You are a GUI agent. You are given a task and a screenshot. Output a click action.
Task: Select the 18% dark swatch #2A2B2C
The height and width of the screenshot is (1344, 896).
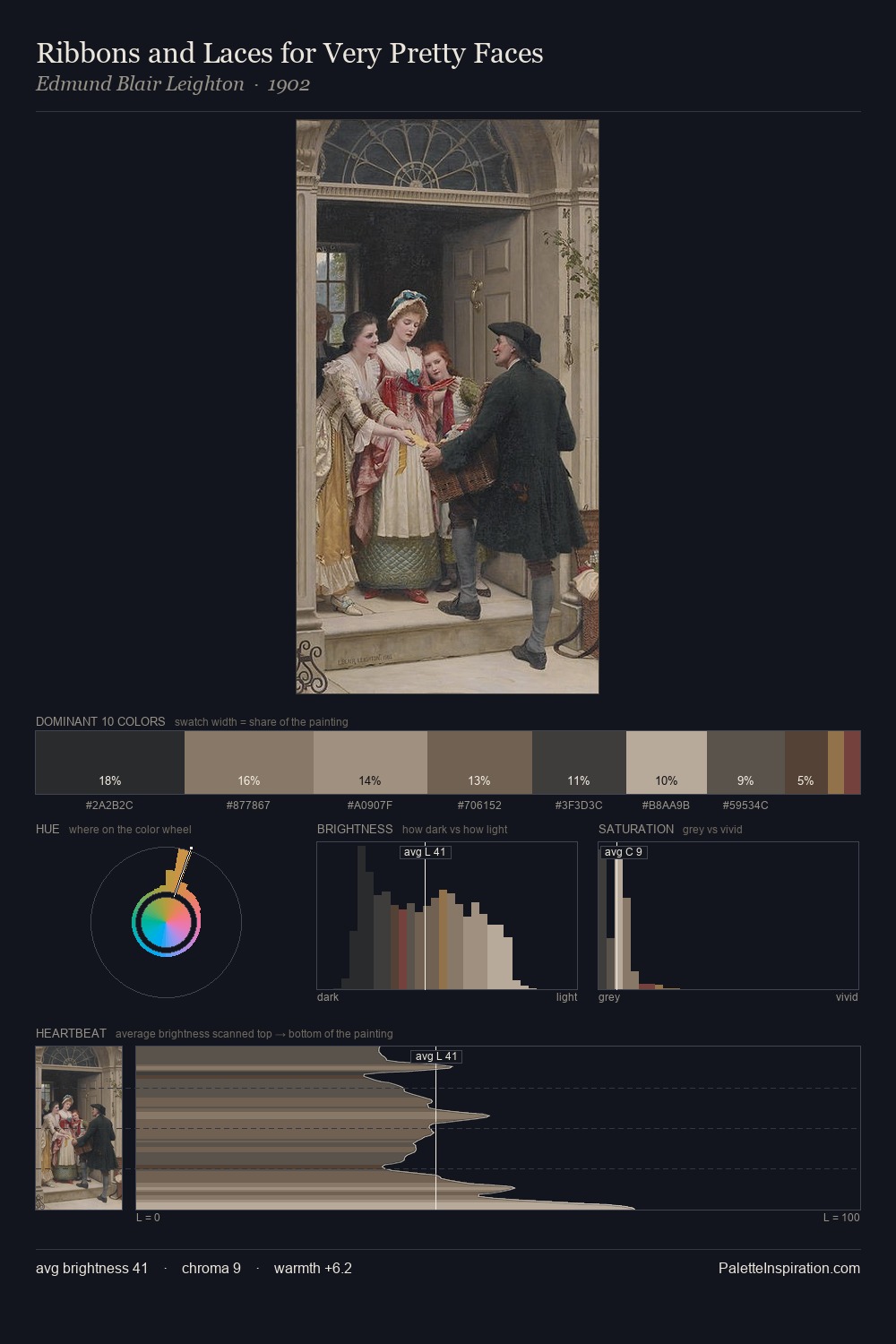(110, 762)
